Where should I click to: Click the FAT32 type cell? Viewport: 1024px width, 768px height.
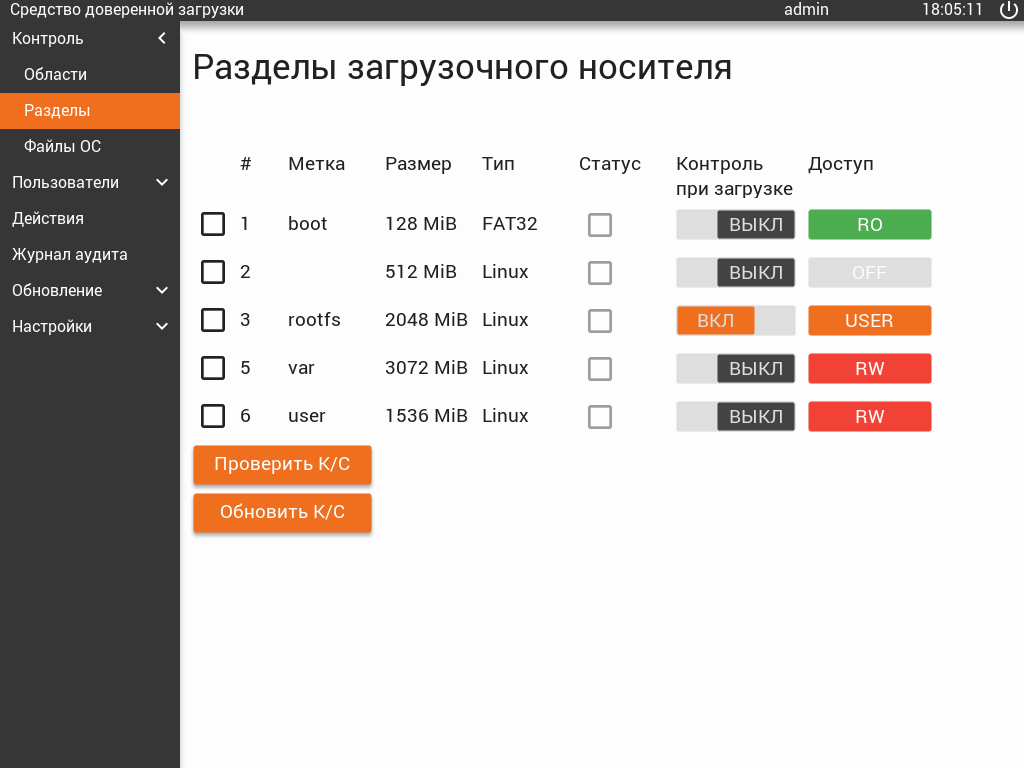pyautogui.click(x=509, y=224)
